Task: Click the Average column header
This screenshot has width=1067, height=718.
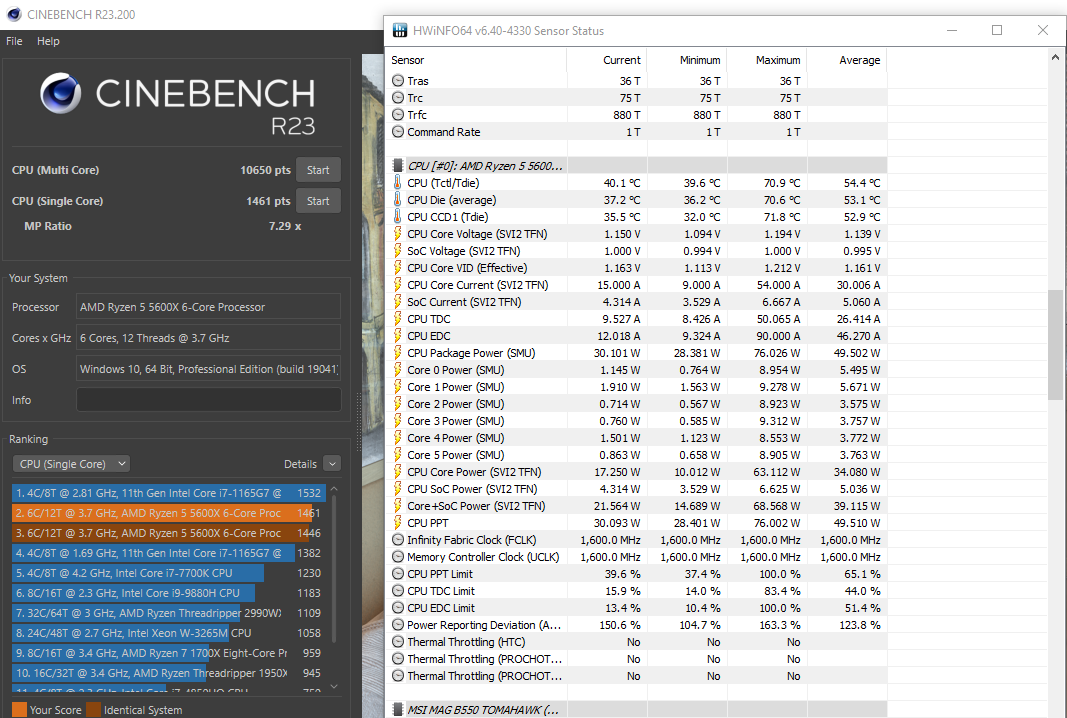Action: 847,60
